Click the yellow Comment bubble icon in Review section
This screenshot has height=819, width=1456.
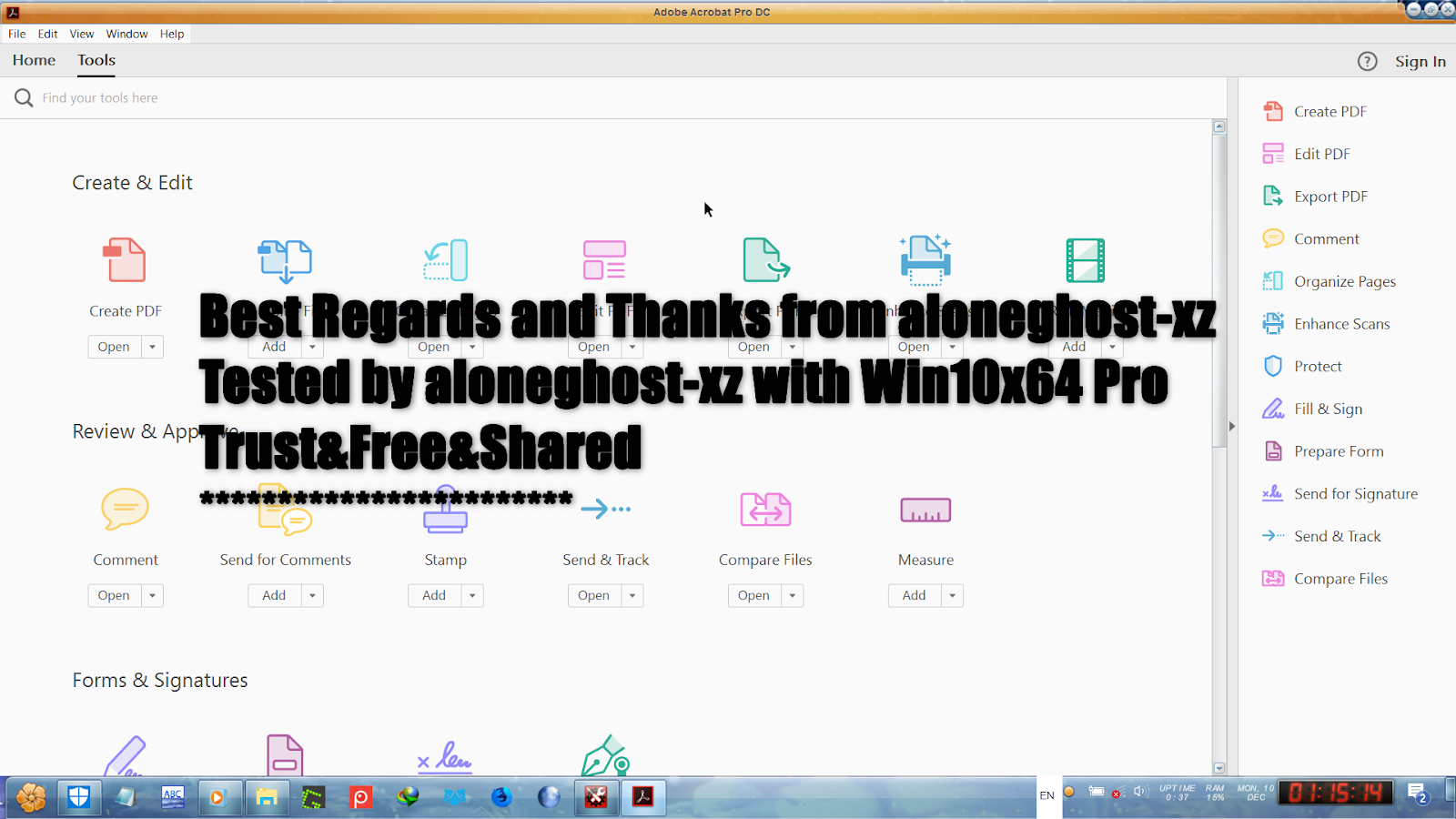pos(125,509)
